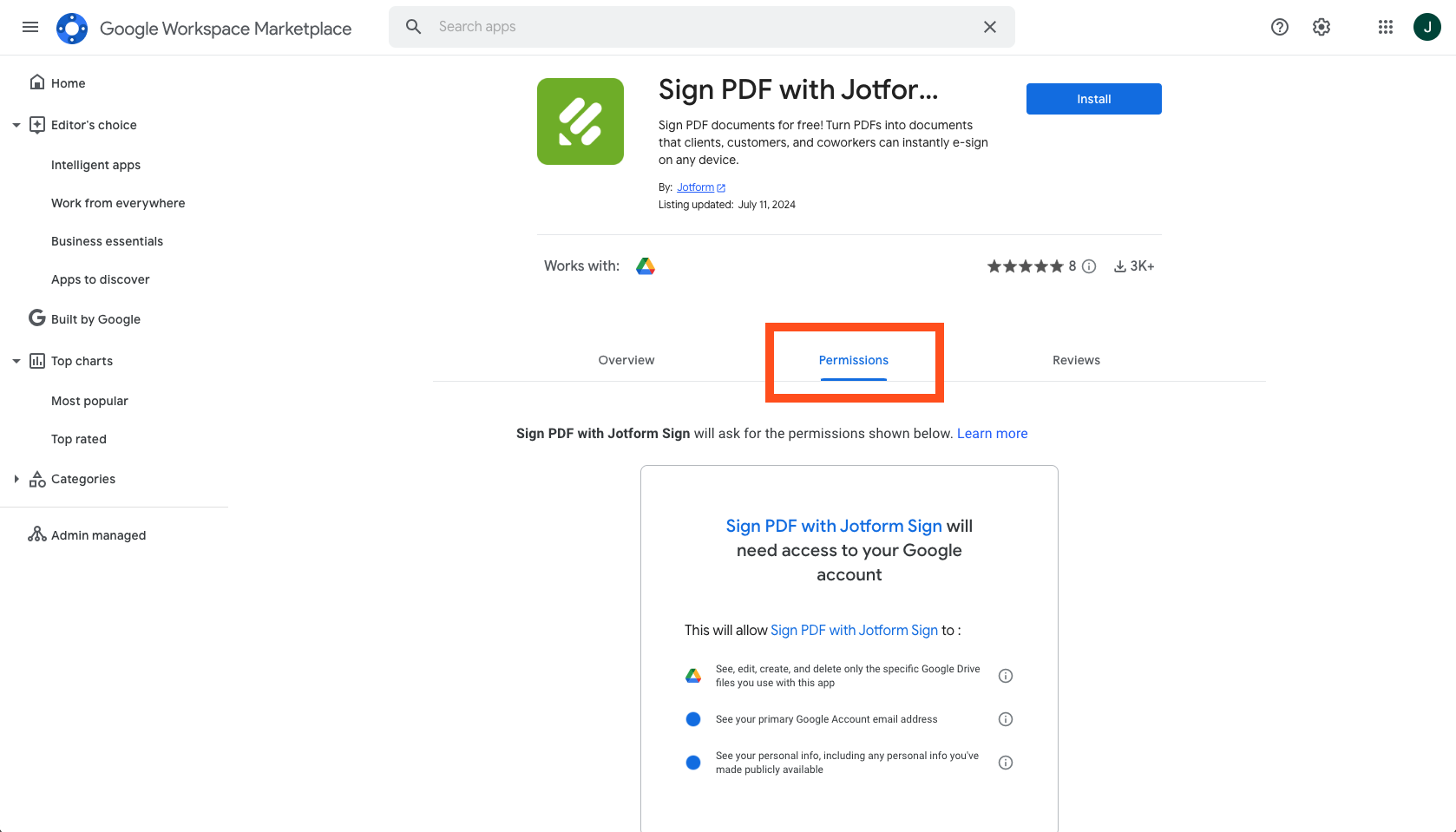Open the account avatar J
The width and height of the screenshot is (1456, 832).
pos(1427,27)
